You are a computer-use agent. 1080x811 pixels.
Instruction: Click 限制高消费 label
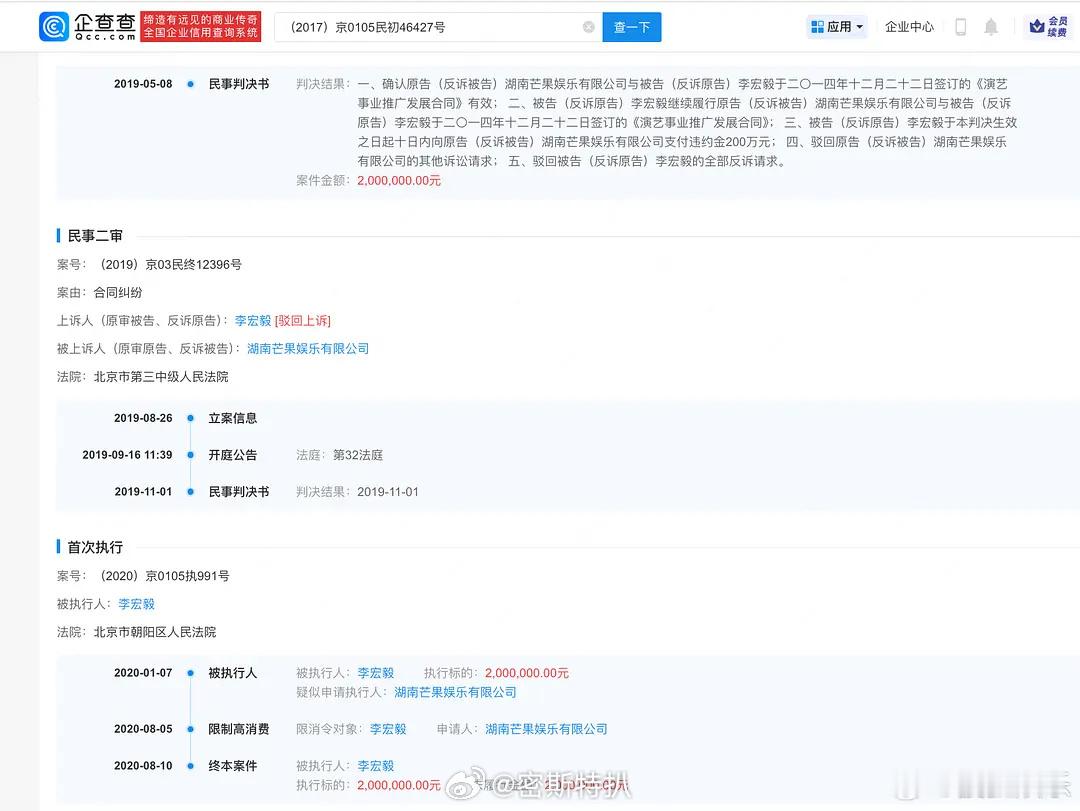(x=239, y=729)
